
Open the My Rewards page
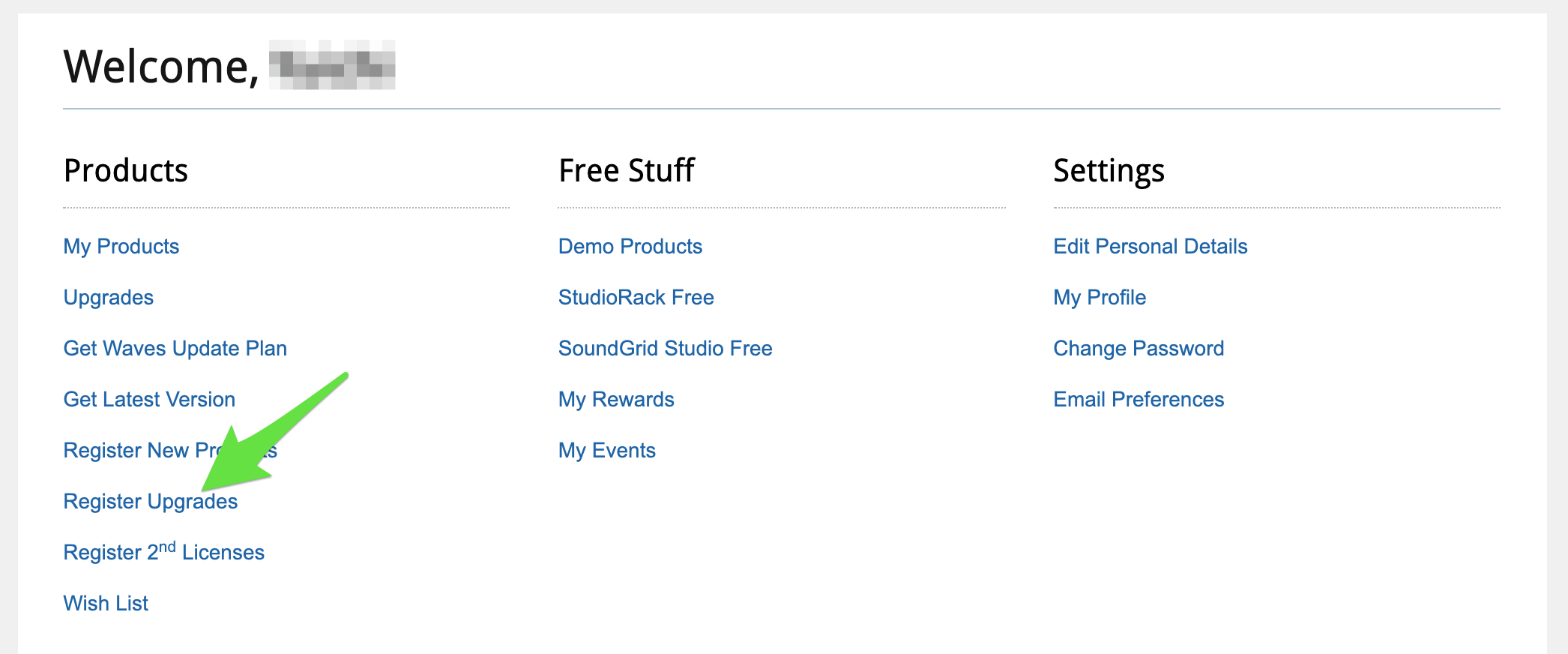tap(616, 400)
